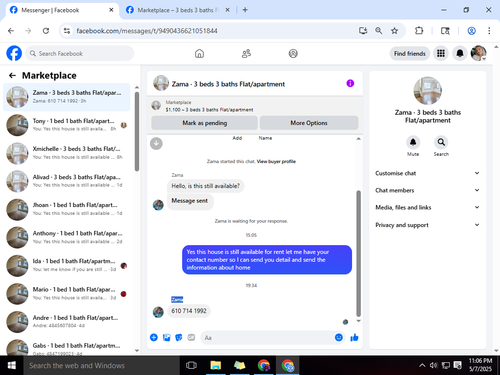Screen dimensions: 500x375
Task: Choose a sticker icon in composer
Action: pos(179,338)
